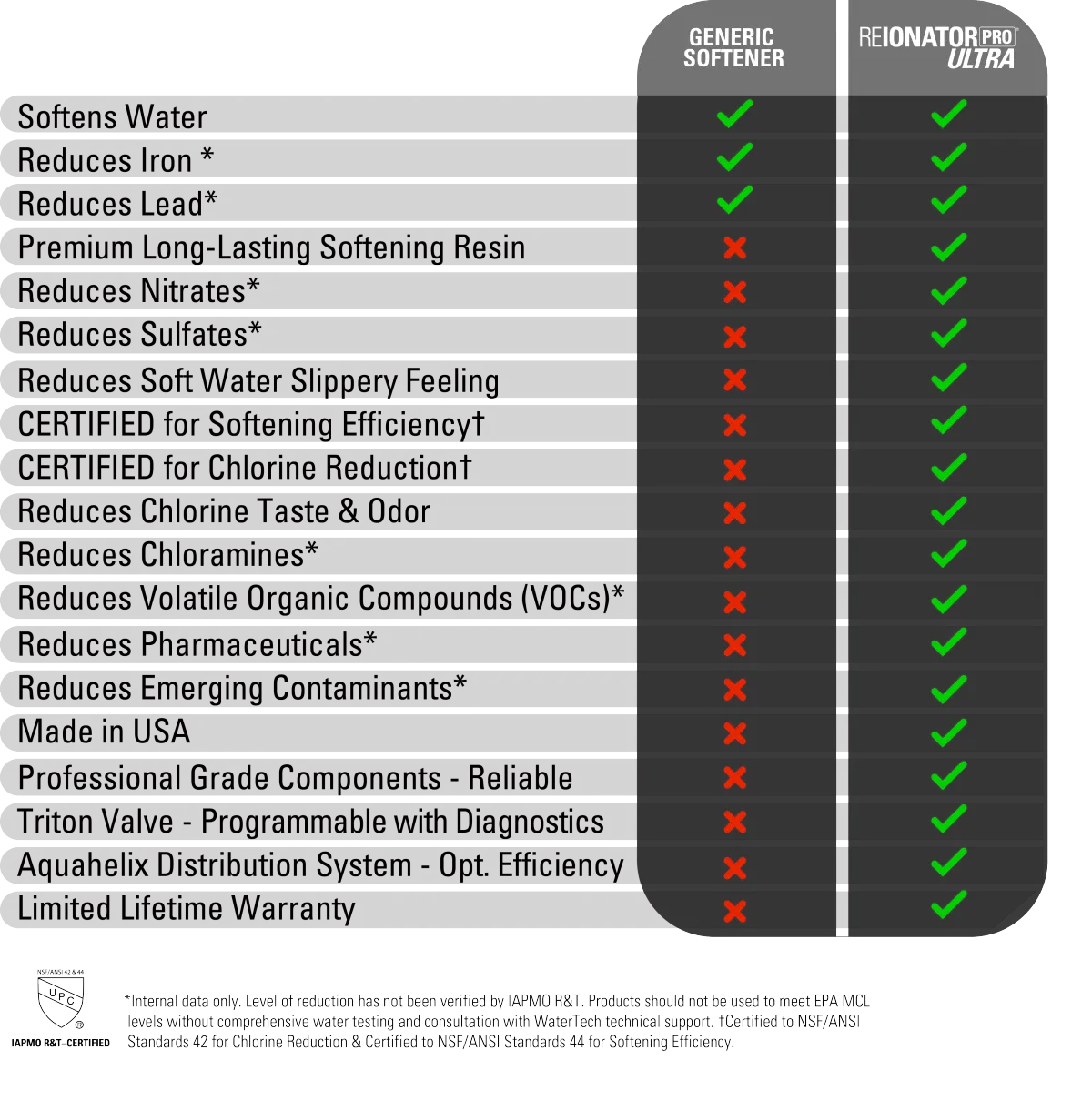Click the red X in Reduces Pharmaceuticals row
The image size is (1092, 1101).
[735, 645]
